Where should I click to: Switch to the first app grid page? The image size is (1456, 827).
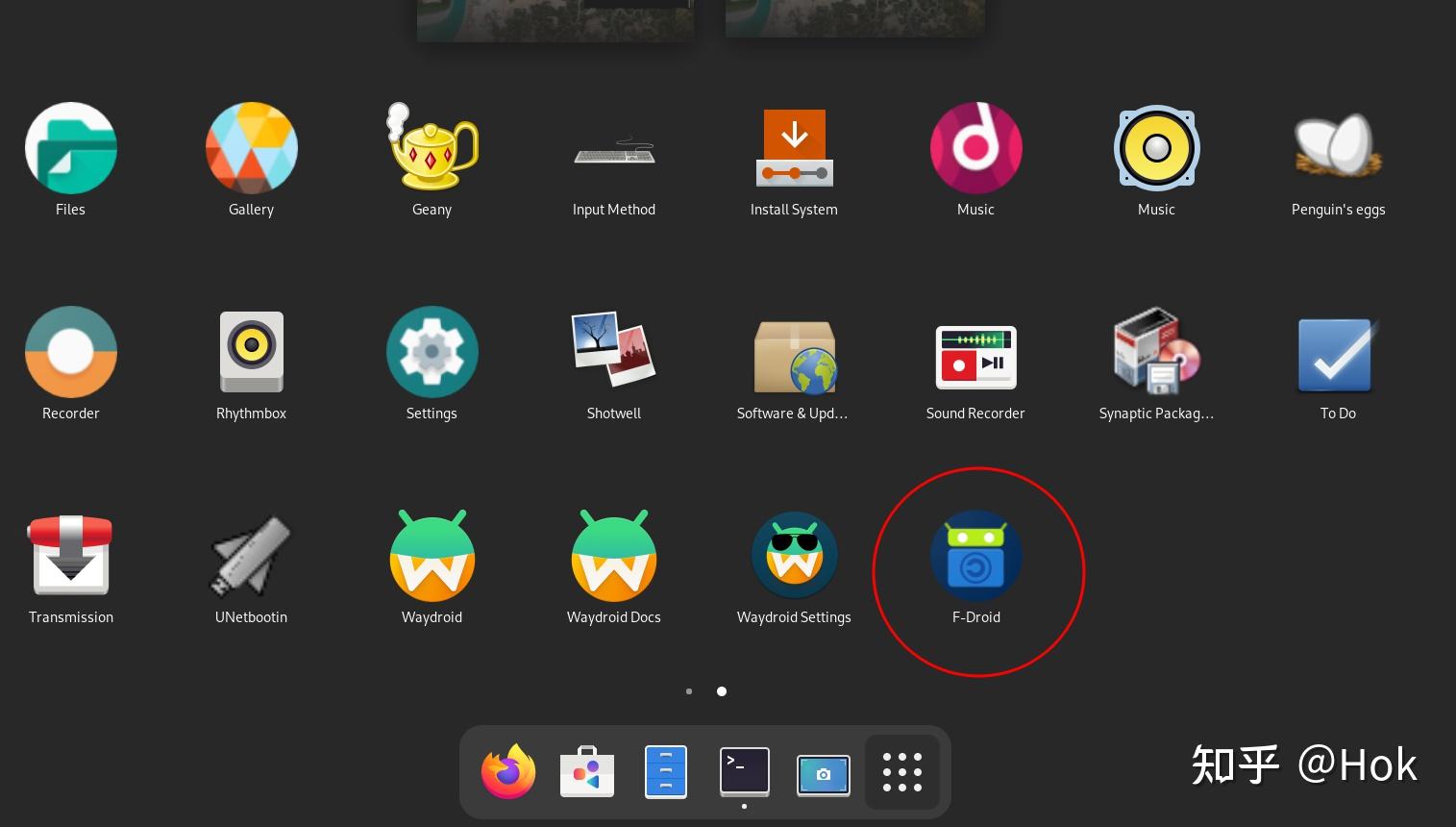(x=689, y=691)
